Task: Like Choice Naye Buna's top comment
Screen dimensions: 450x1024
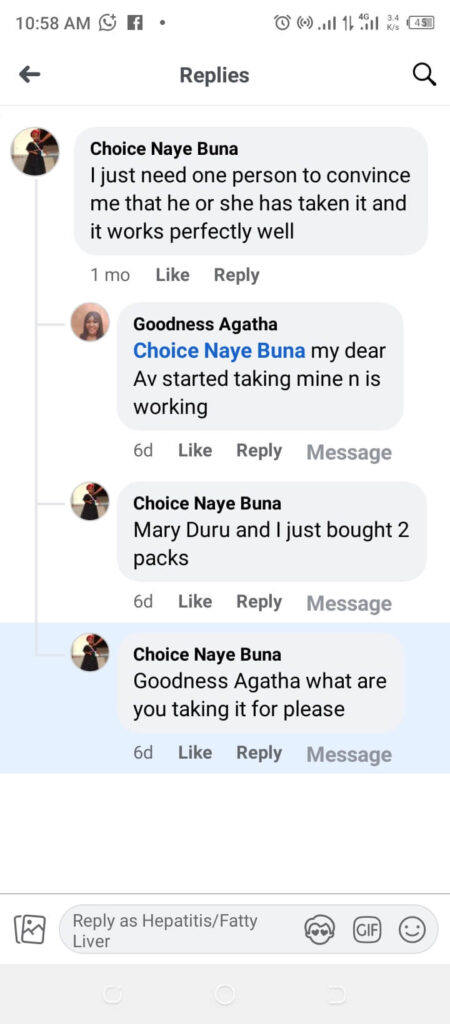Action: 172,275
